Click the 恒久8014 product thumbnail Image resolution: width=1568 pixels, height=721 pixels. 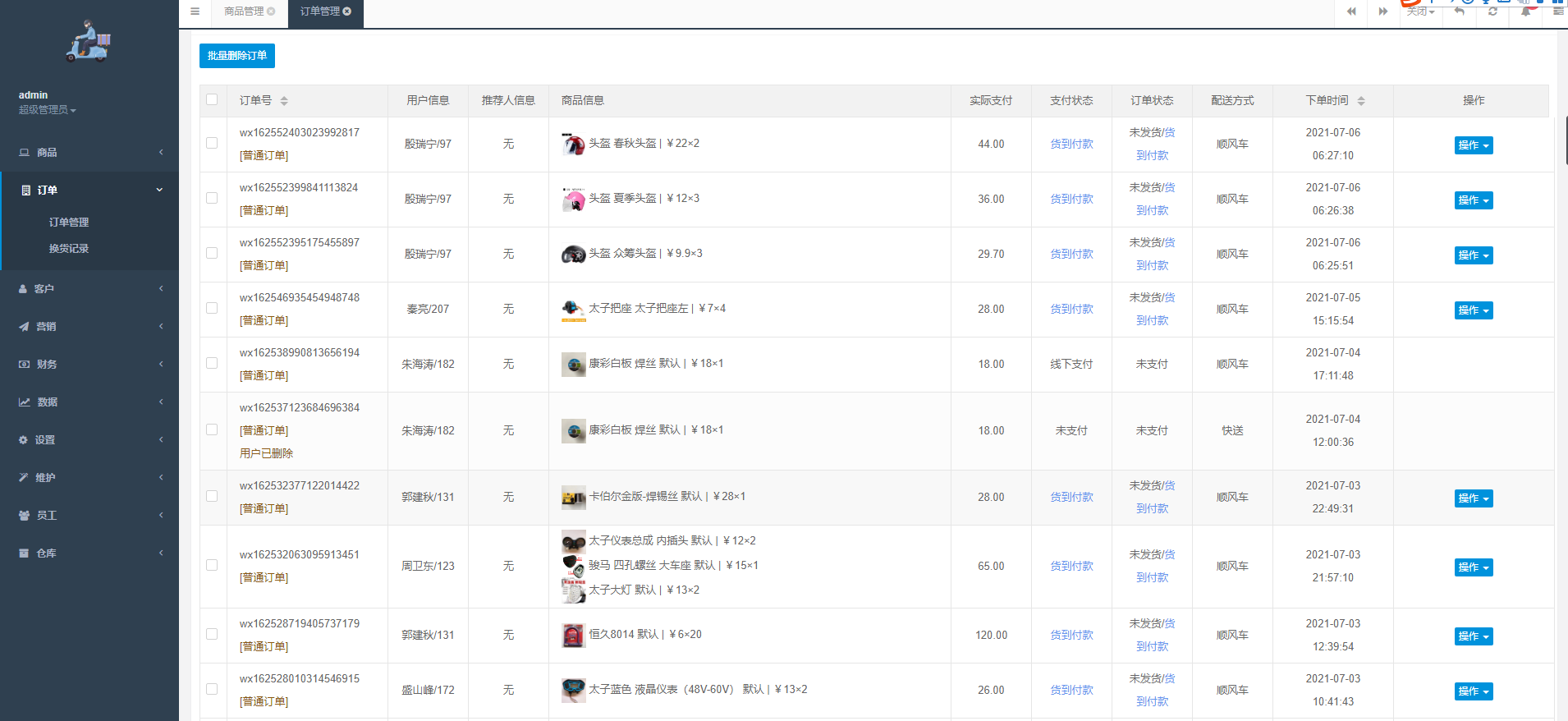click(x=573, y=635)
